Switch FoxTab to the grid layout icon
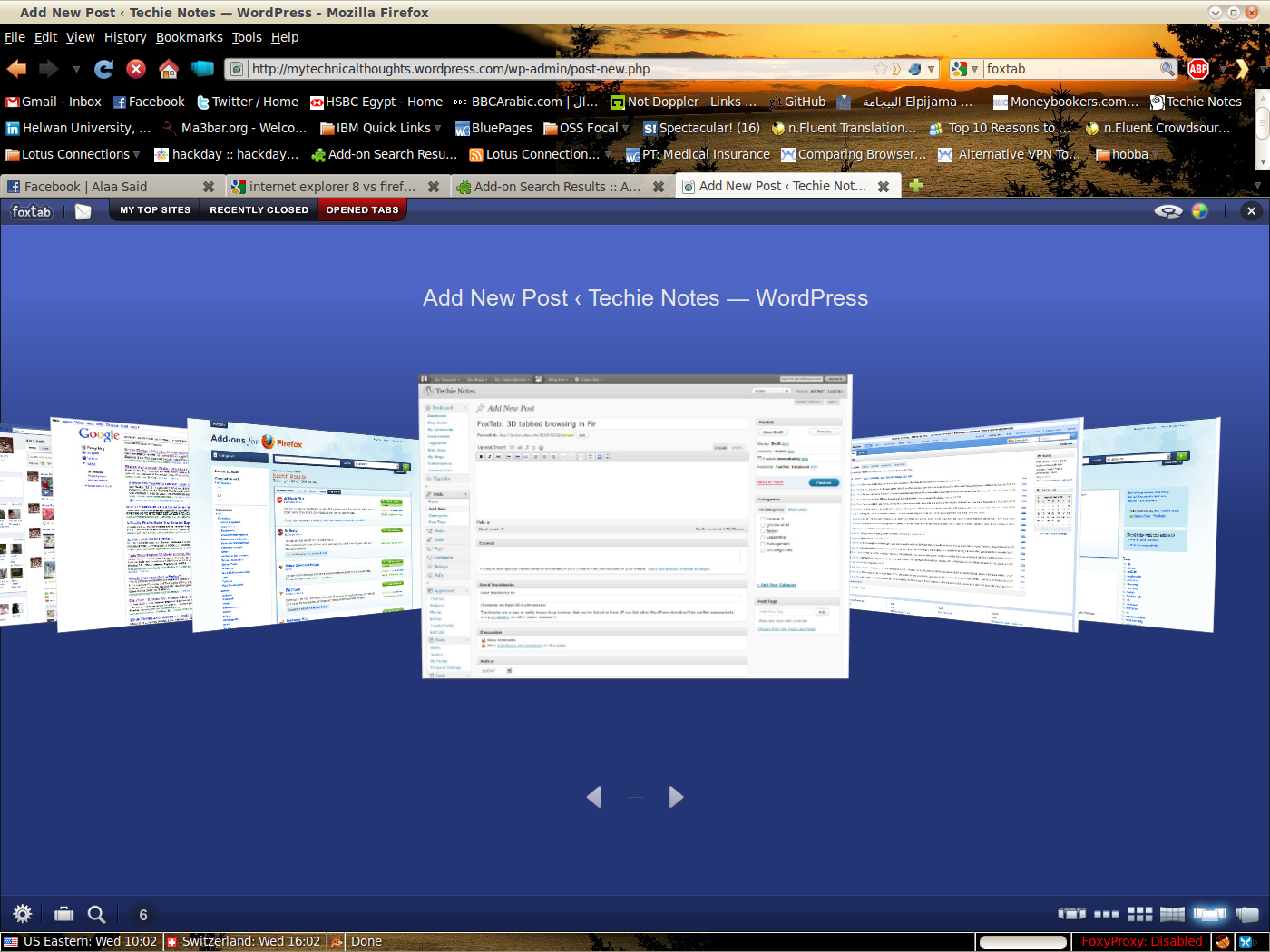 pos(1139,914)
